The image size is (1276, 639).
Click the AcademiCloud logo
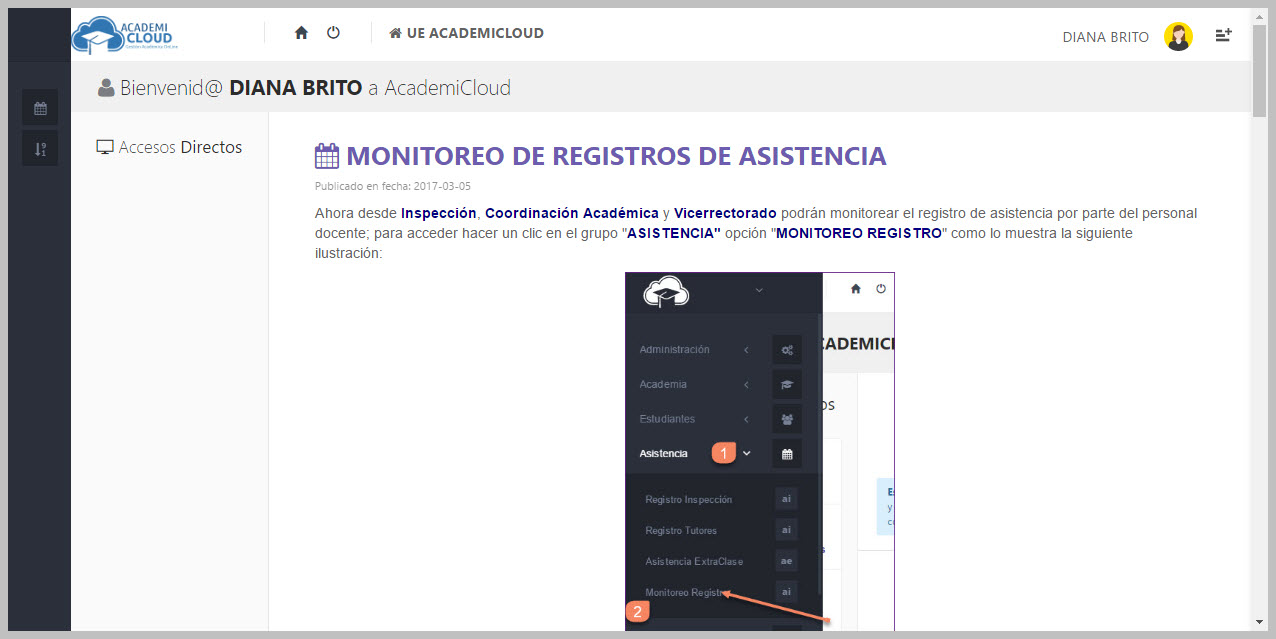pos(123,34)
